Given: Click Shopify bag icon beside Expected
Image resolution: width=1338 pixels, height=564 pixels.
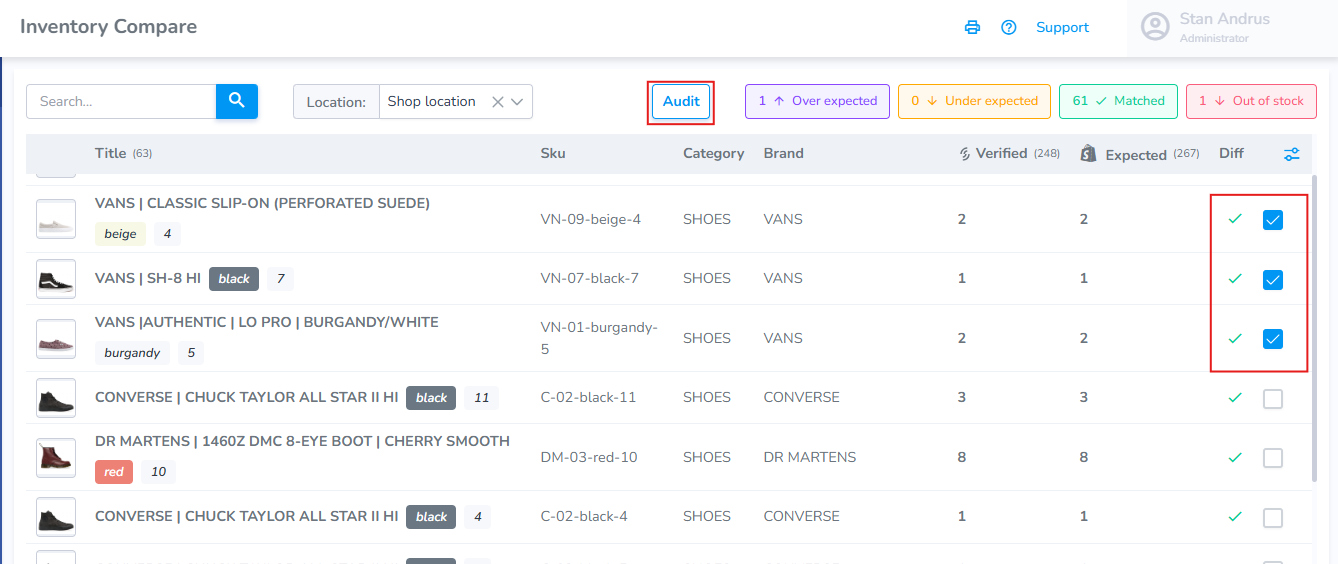Looking at the screenshot, I should (1089, 154).
